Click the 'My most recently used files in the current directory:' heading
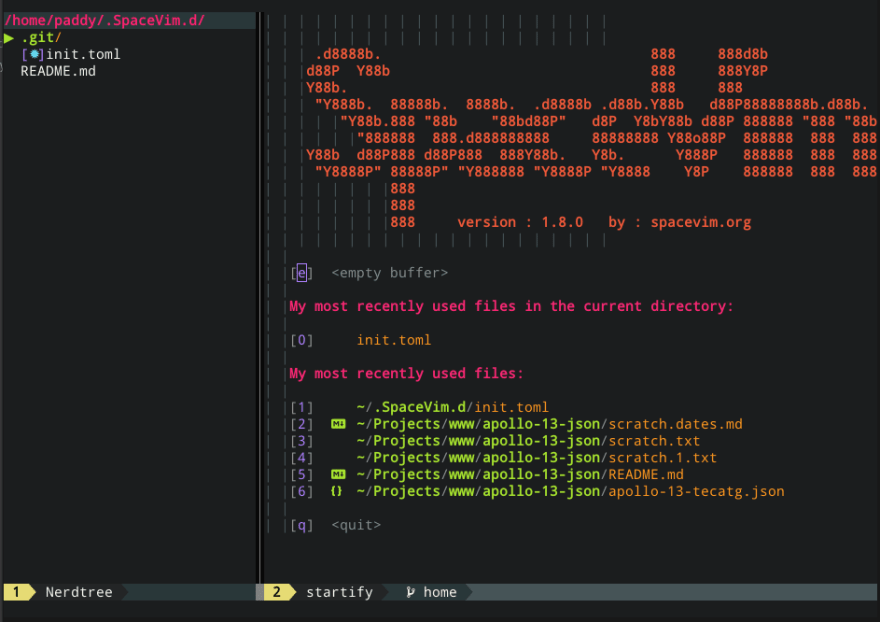 [511, 307]
